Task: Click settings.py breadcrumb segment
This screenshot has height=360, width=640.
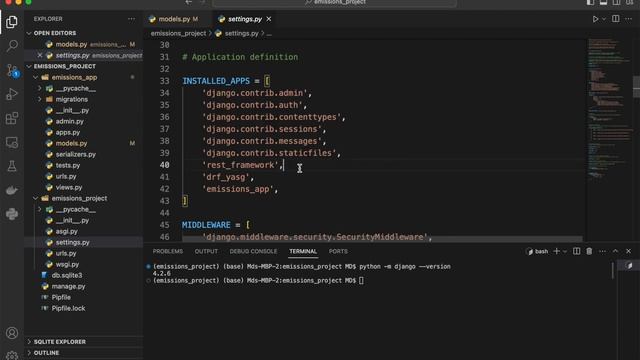Action: click(241, 33)
